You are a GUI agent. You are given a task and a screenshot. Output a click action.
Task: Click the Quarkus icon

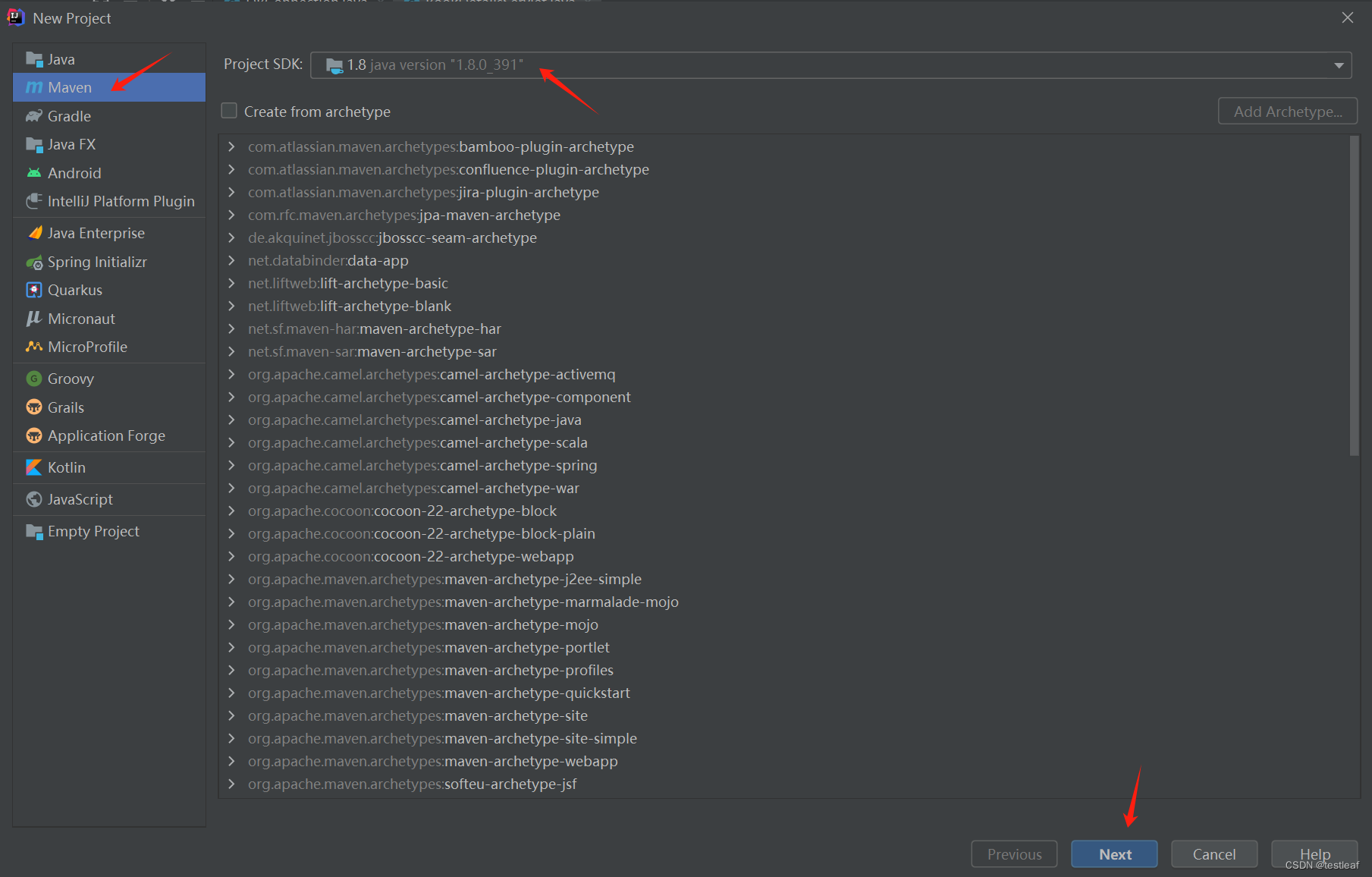[34, 290]
